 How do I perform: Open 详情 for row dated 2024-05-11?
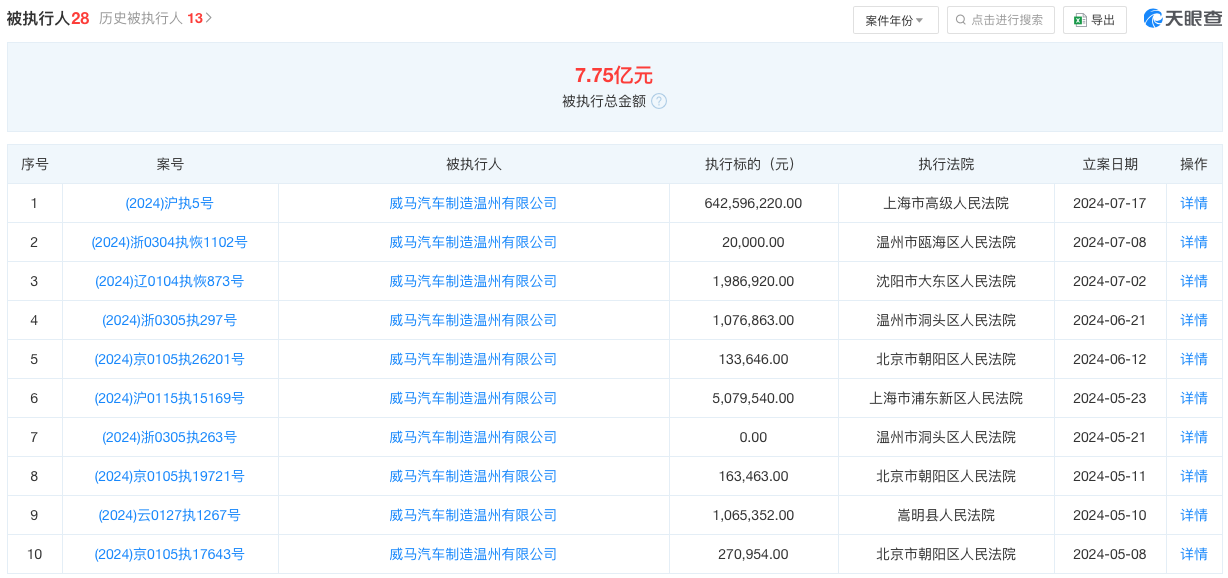click(x=1194, y=476)
